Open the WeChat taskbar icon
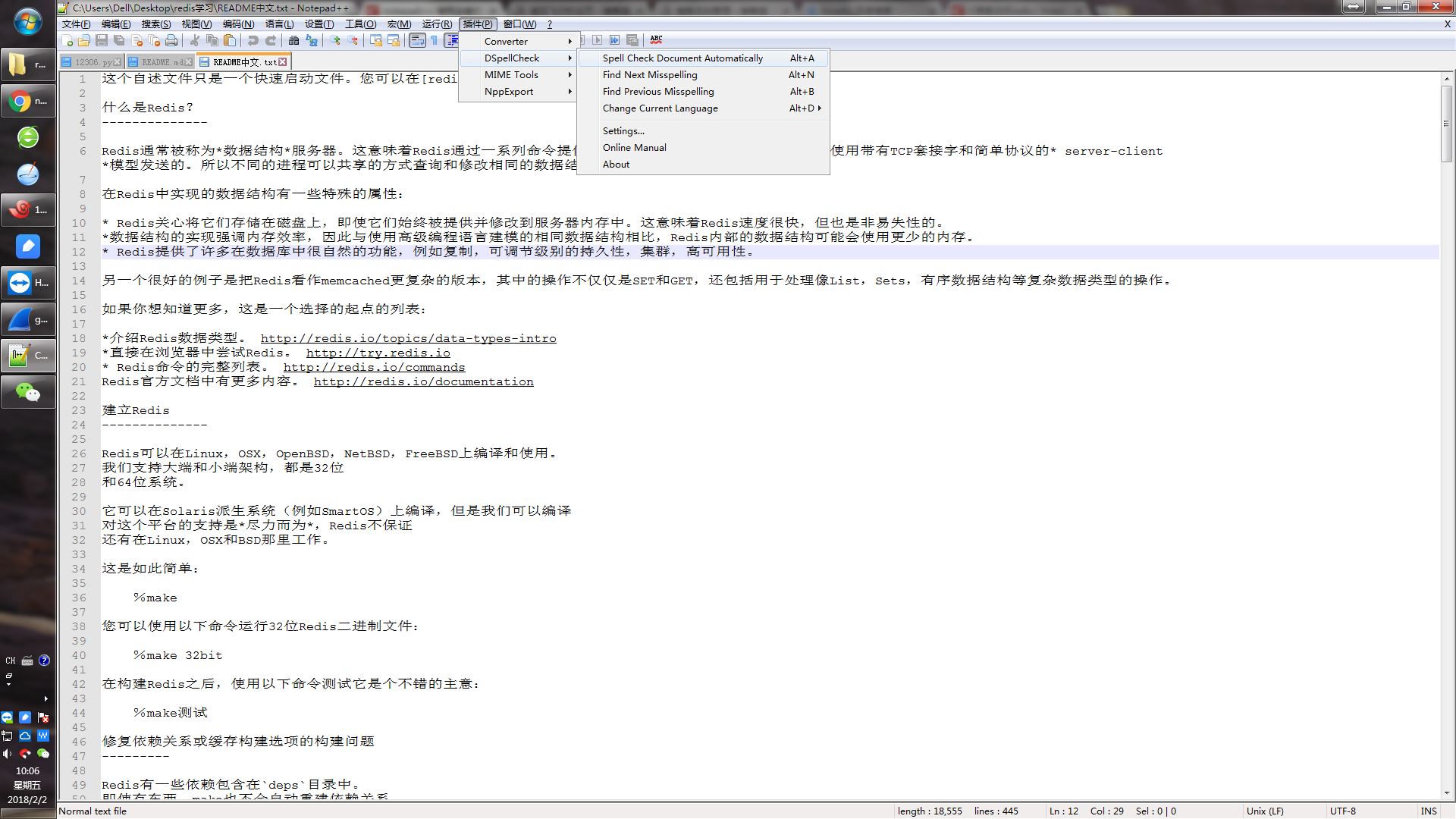 (x=28, y=392)
